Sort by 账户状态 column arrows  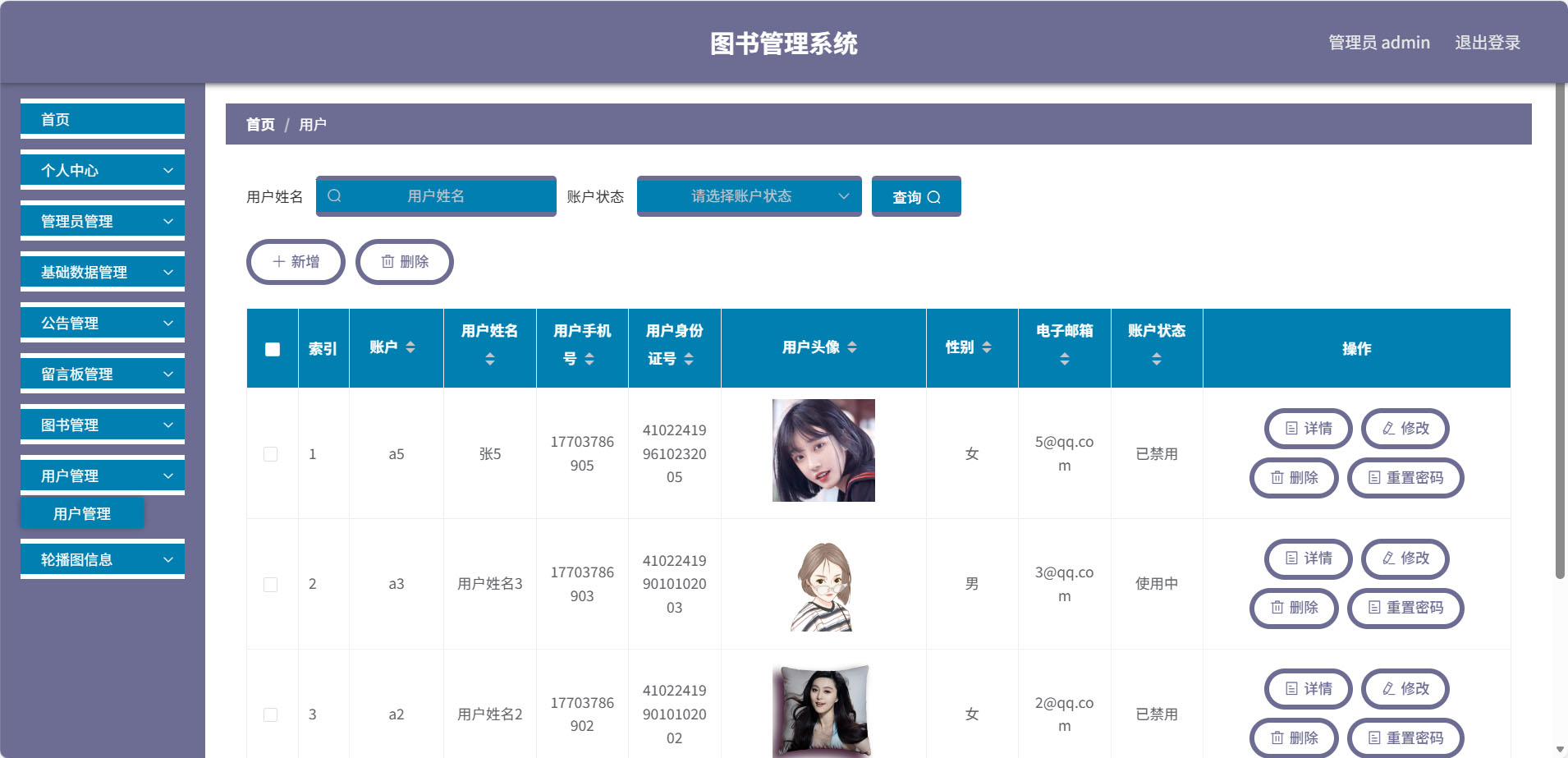tap(1157, 359)
